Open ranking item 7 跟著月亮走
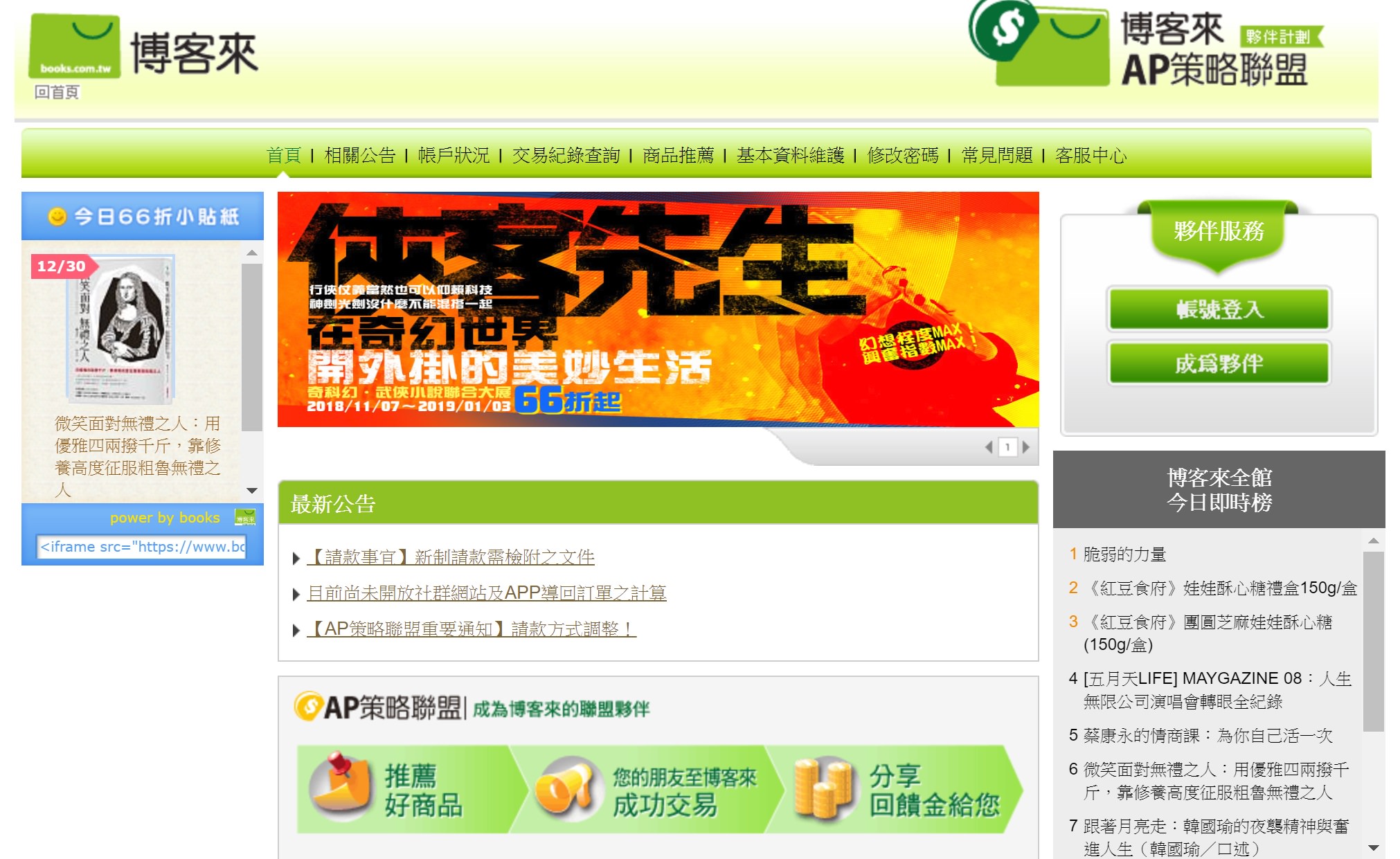Image resolution: width=1400 pixels, height=859 pixels. tap(1217, 838)
